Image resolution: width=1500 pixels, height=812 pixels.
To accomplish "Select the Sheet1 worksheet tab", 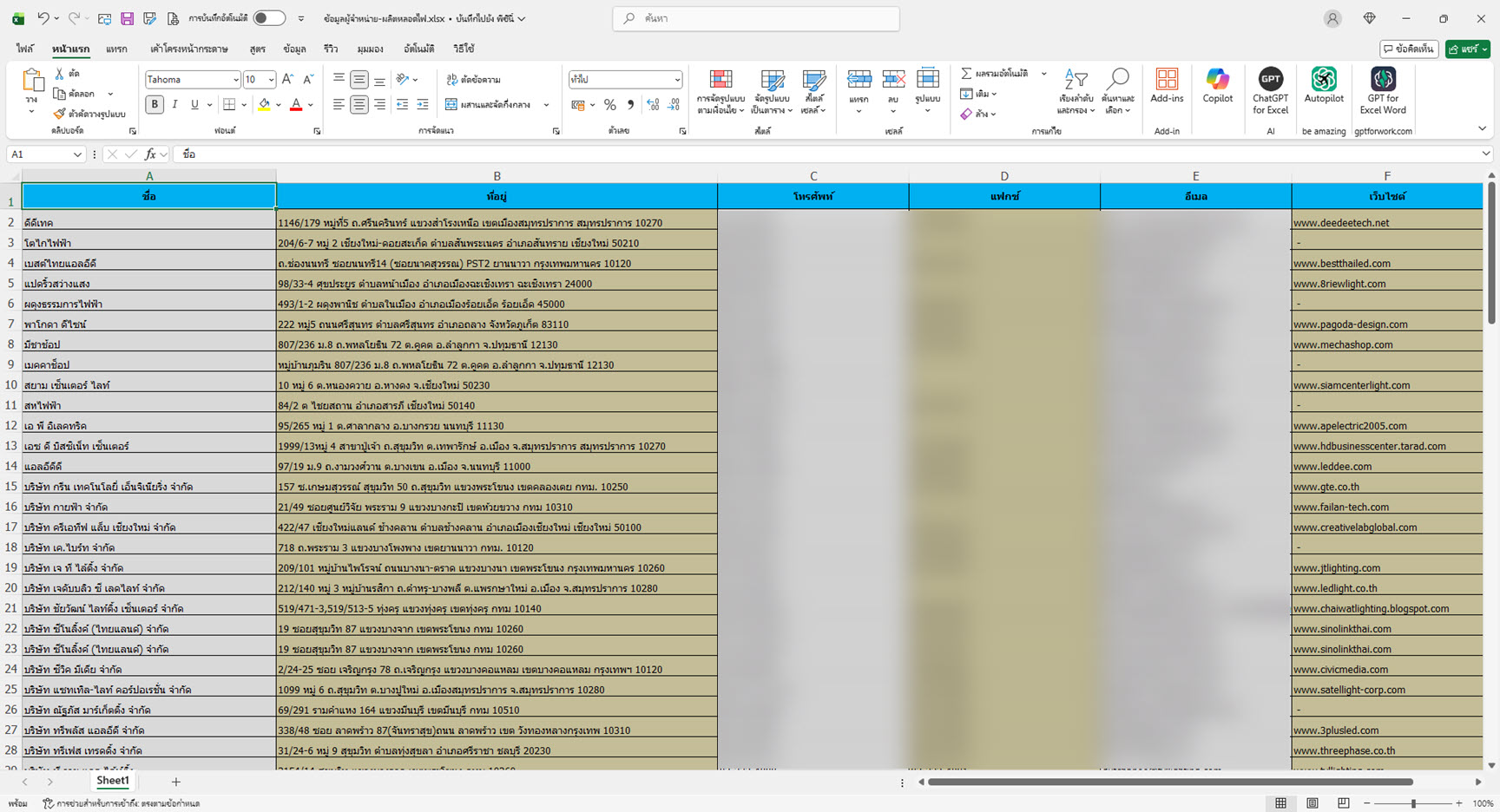I will (112, 781).
